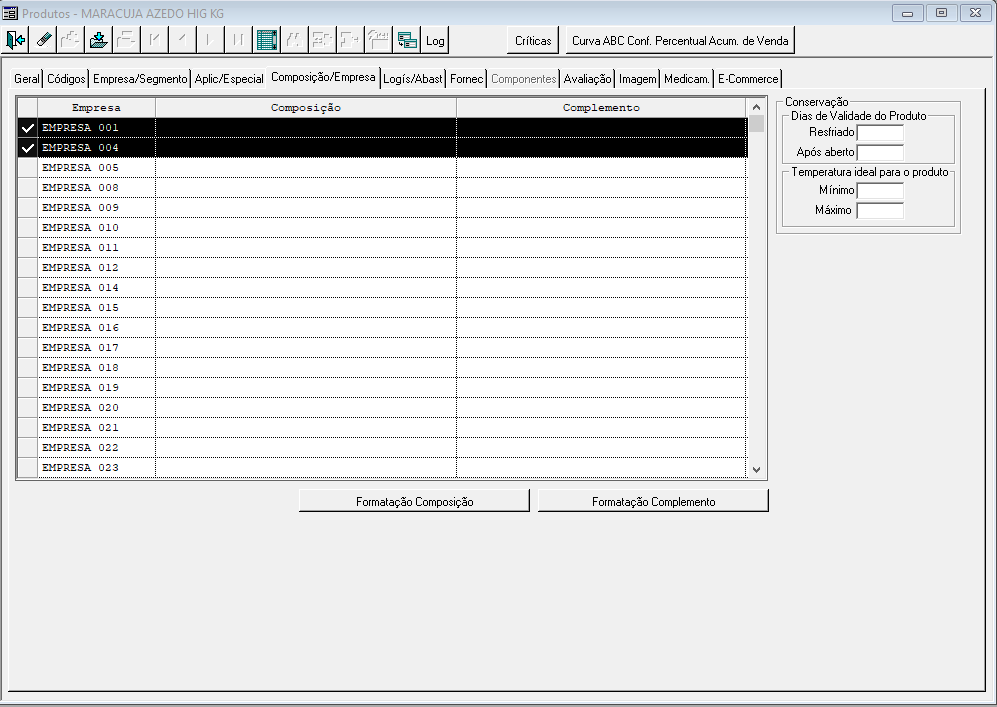997x707 pixels.
Task: Uncheck the EMPRESA 001 row checkbox
Action: 27,128
